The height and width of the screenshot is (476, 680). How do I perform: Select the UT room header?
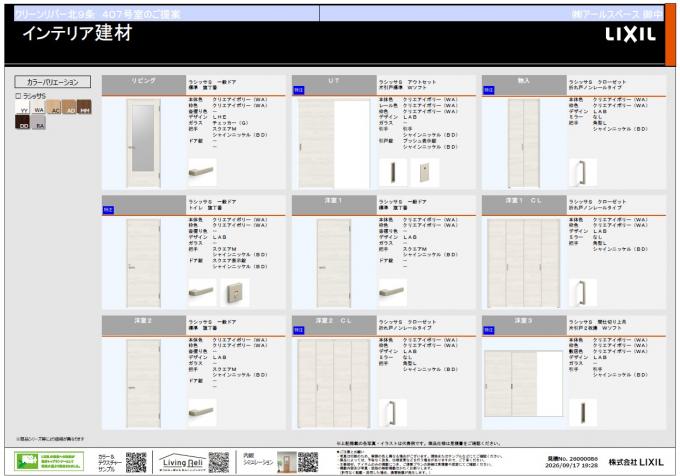[x=334, y=85]
